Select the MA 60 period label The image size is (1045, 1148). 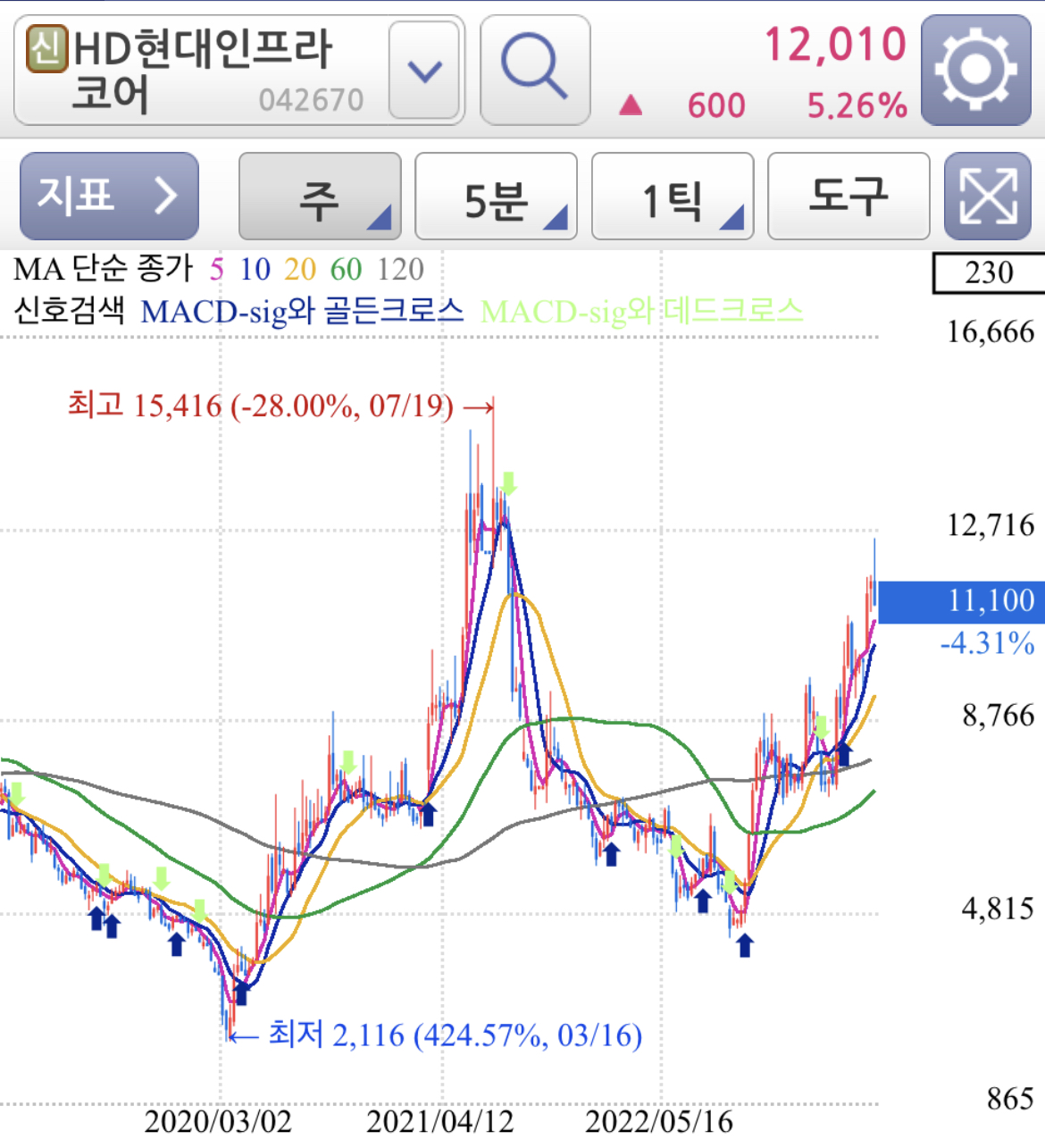pyautogui.click(x=346, y=270)
